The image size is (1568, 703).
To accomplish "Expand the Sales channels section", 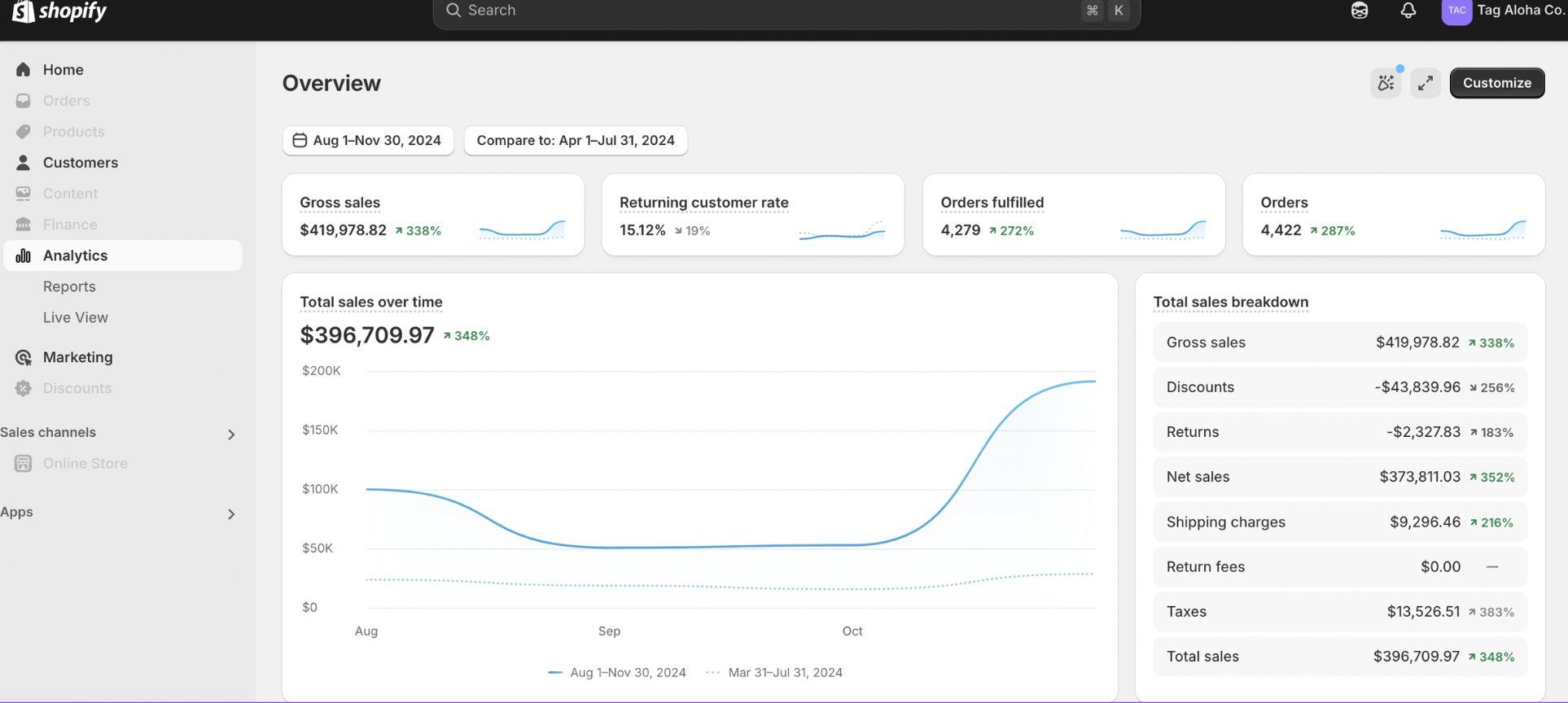I will click(x=231, y=434).
